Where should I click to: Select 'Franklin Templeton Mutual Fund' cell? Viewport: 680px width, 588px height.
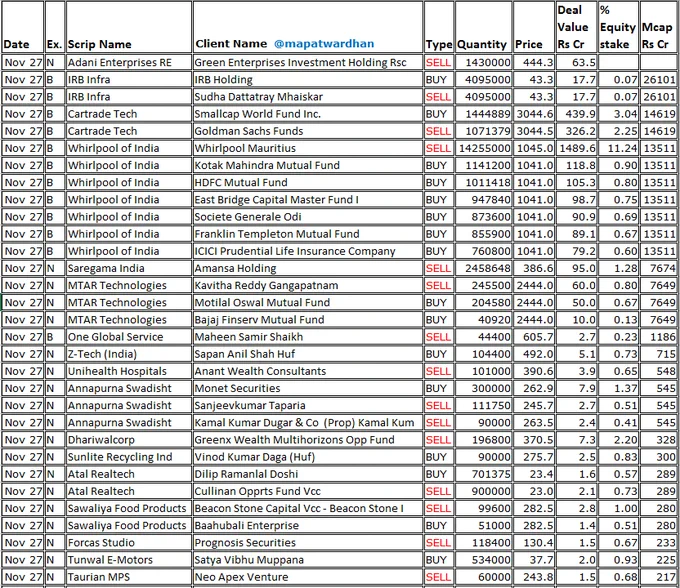point(308,234)
